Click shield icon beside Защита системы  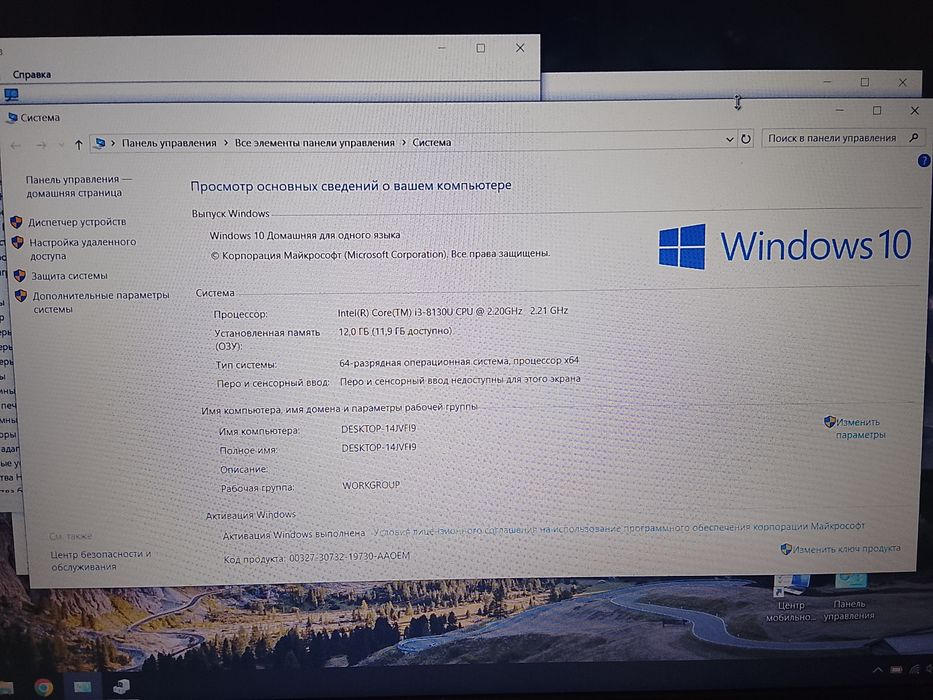tap(20, 276)
